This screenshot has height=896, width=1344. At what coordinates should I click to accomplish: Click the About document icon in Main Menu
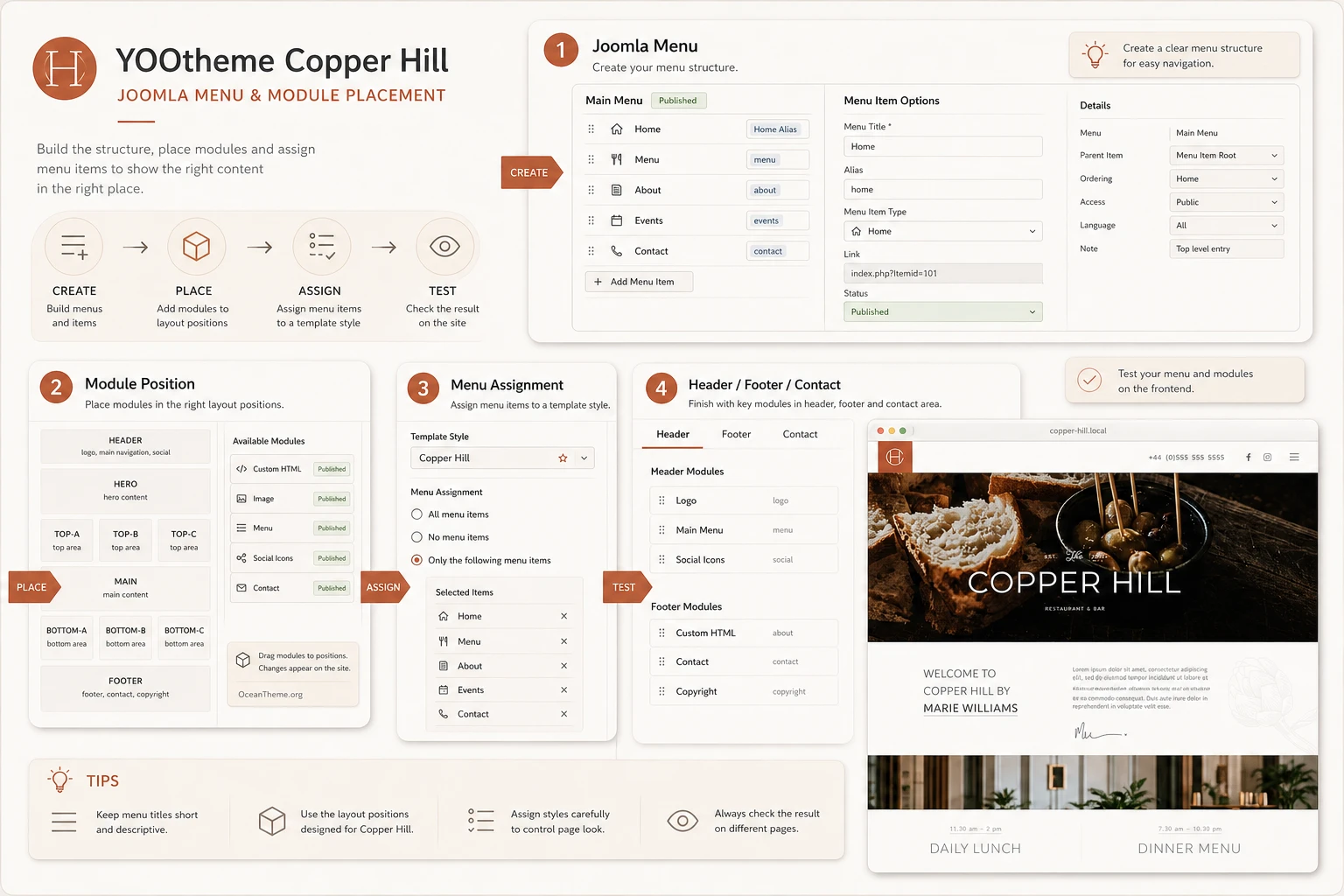click(x=616, y=190)
